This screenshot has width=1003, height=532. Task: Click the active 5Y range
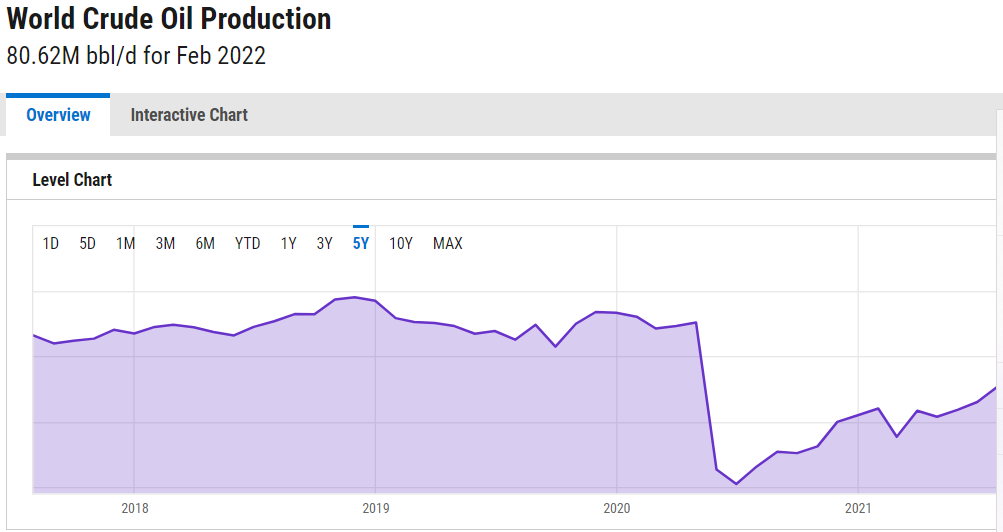point(361,243)
